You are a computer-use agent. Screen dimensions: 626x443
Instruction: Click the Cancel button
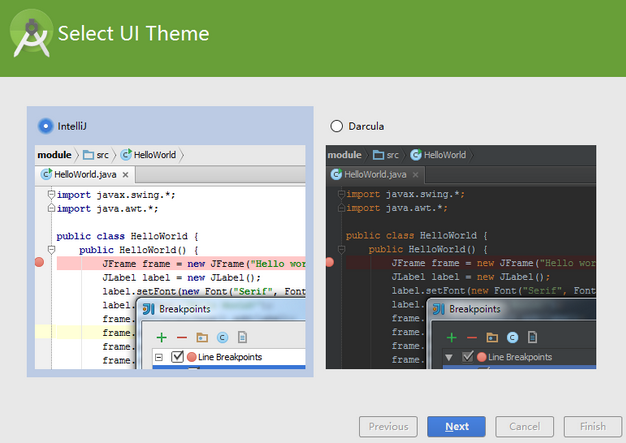(524, 427)
